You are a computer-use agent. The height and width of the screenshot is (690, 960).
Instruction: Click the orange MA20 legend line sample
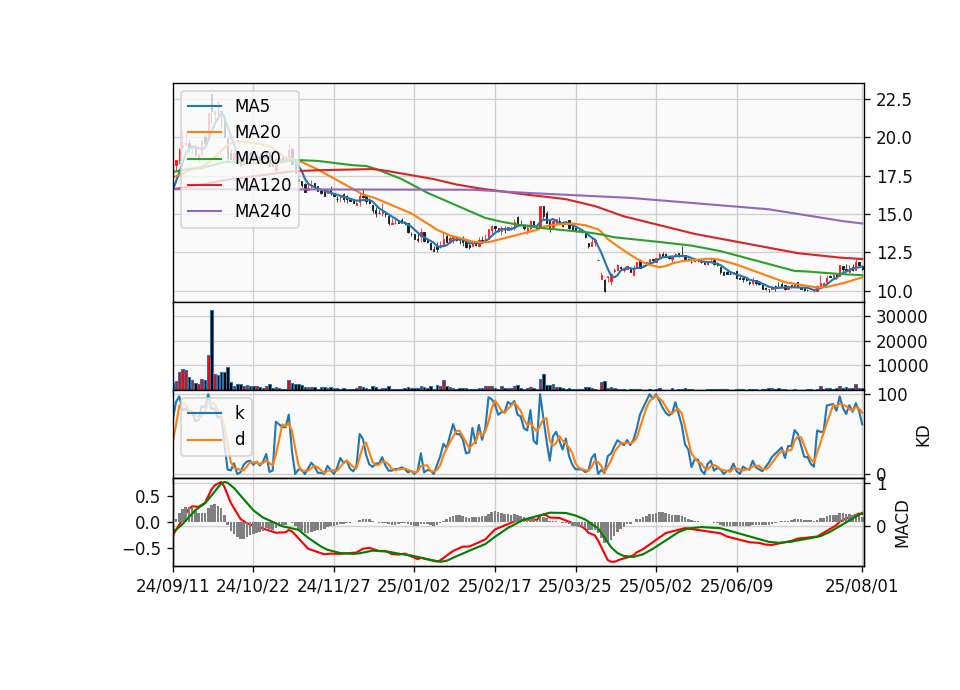pos(204,133)
